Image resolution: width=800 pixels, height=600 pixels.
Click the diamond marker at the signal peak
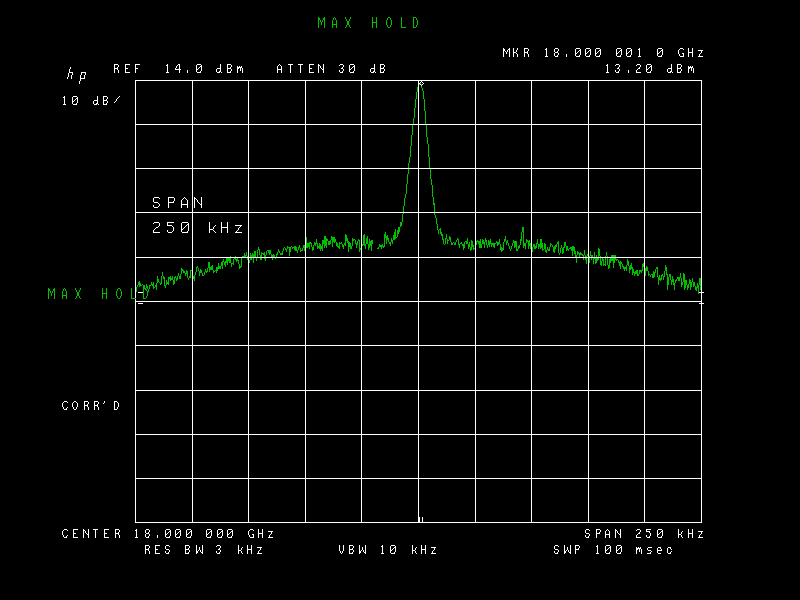[x=421, y=83]
